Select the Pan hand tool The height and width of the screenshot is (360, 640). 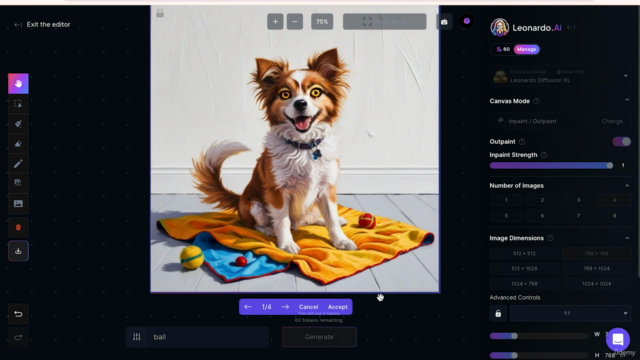point(18,84)
